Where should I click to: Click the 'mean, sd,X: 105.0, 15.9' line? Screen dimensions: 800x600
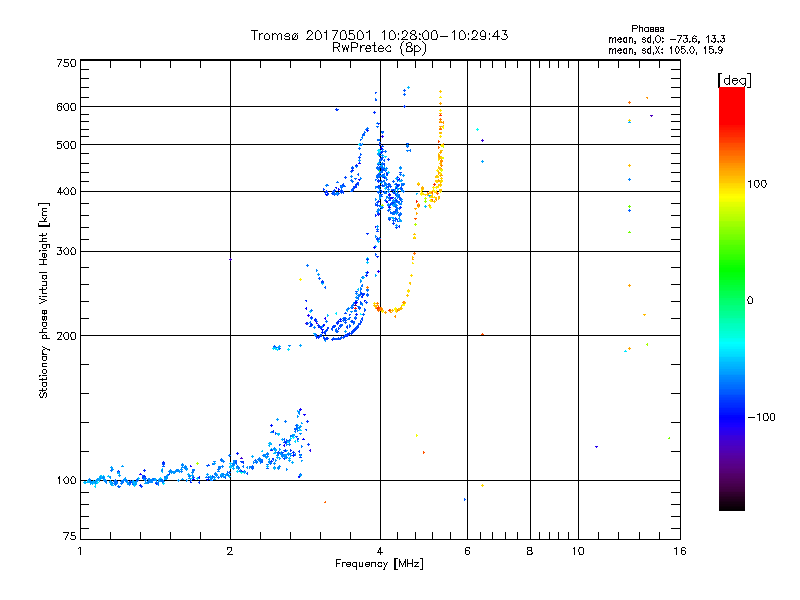665,50
